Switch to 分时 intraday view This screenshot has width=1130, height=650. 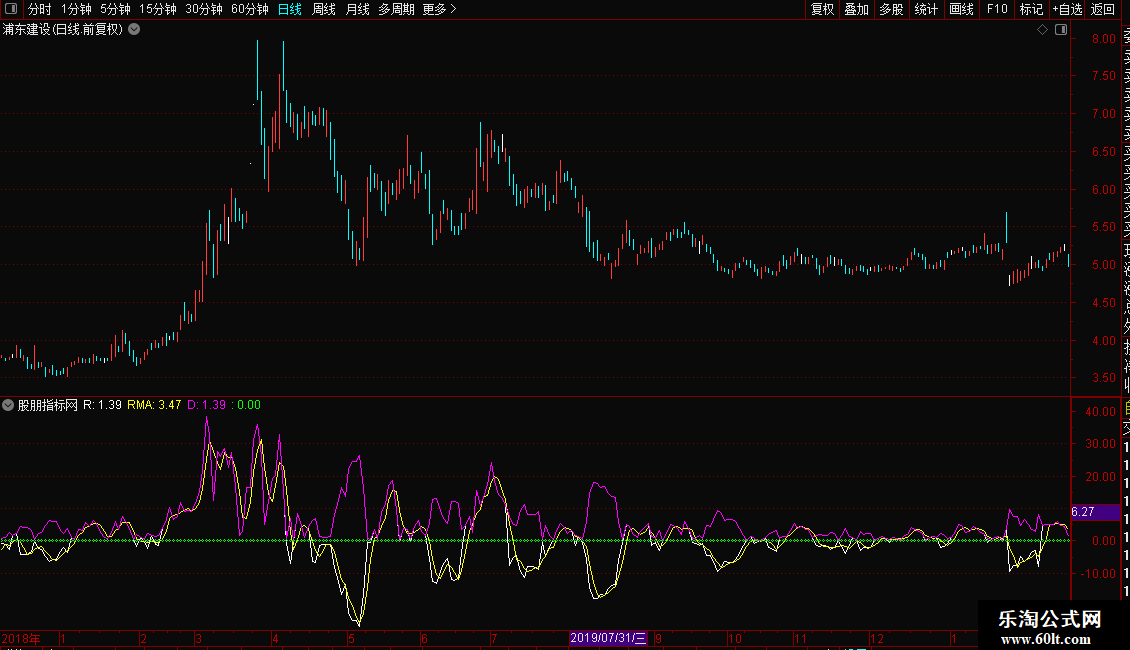pos(40,9)
